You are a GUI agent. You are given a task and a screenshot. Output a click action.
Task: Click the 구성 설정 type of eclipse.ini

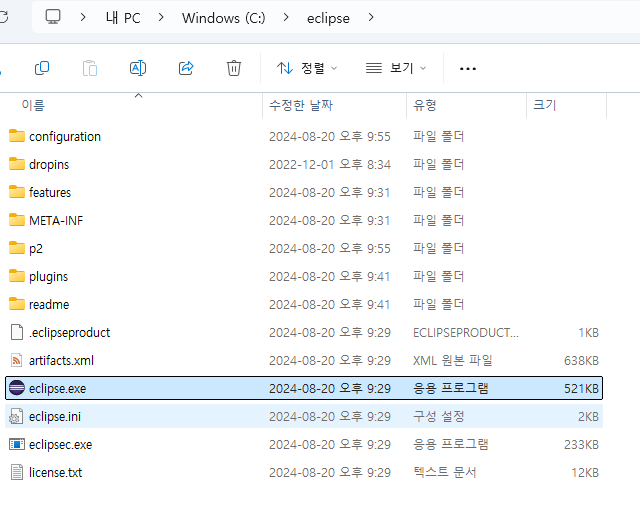click(x=438, y=416)
